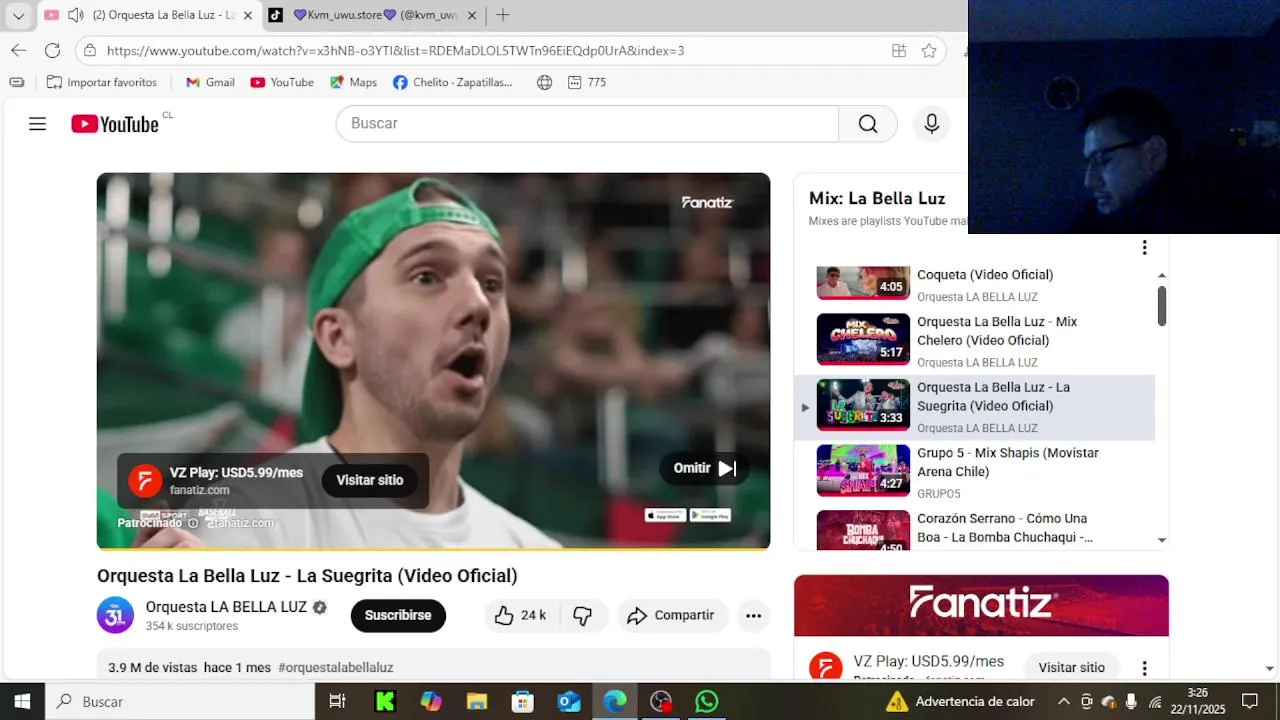Image resolution: width=1280 pixels, height=720 pixels.
Task: Open the browser tab actions dropdown
Action: click(x=18, y=15)
